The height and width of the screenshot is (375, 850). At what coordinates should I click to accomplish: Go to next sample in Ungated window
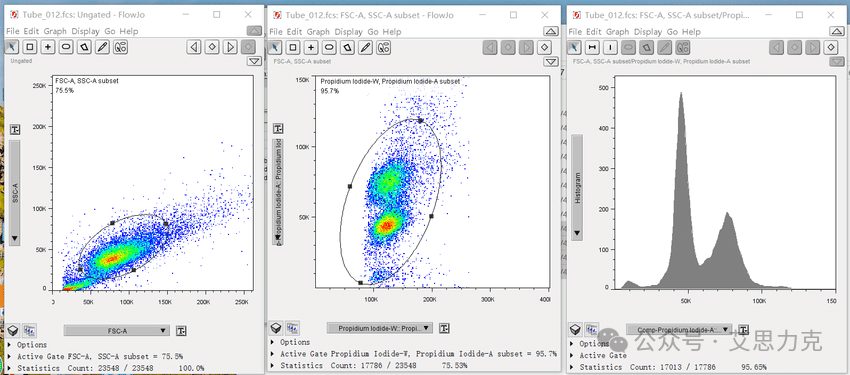pyautogui.click(x=230, y=47)
